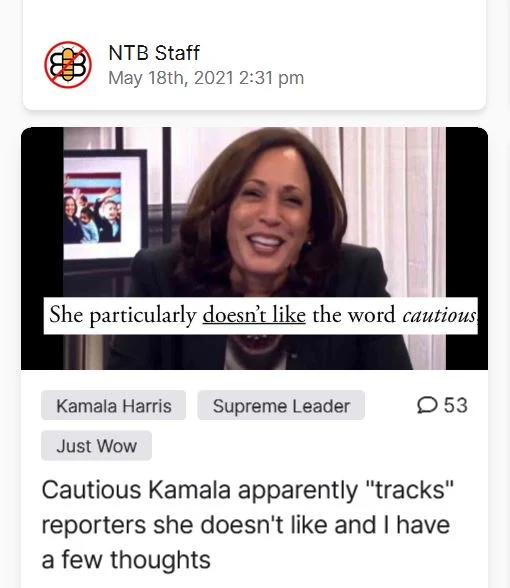Click the right black letterbox bar of the thumbnail

click(467, 248)
